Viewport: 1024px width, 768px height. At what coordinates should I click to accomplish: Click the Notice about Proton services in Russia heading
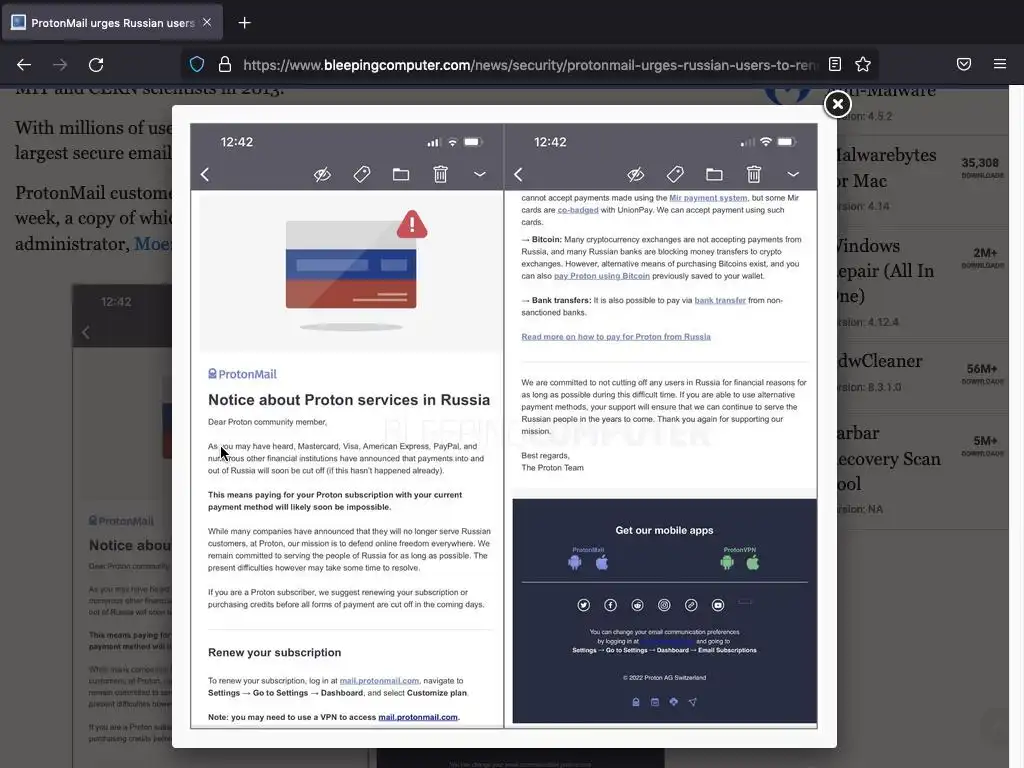click(349, 400)
